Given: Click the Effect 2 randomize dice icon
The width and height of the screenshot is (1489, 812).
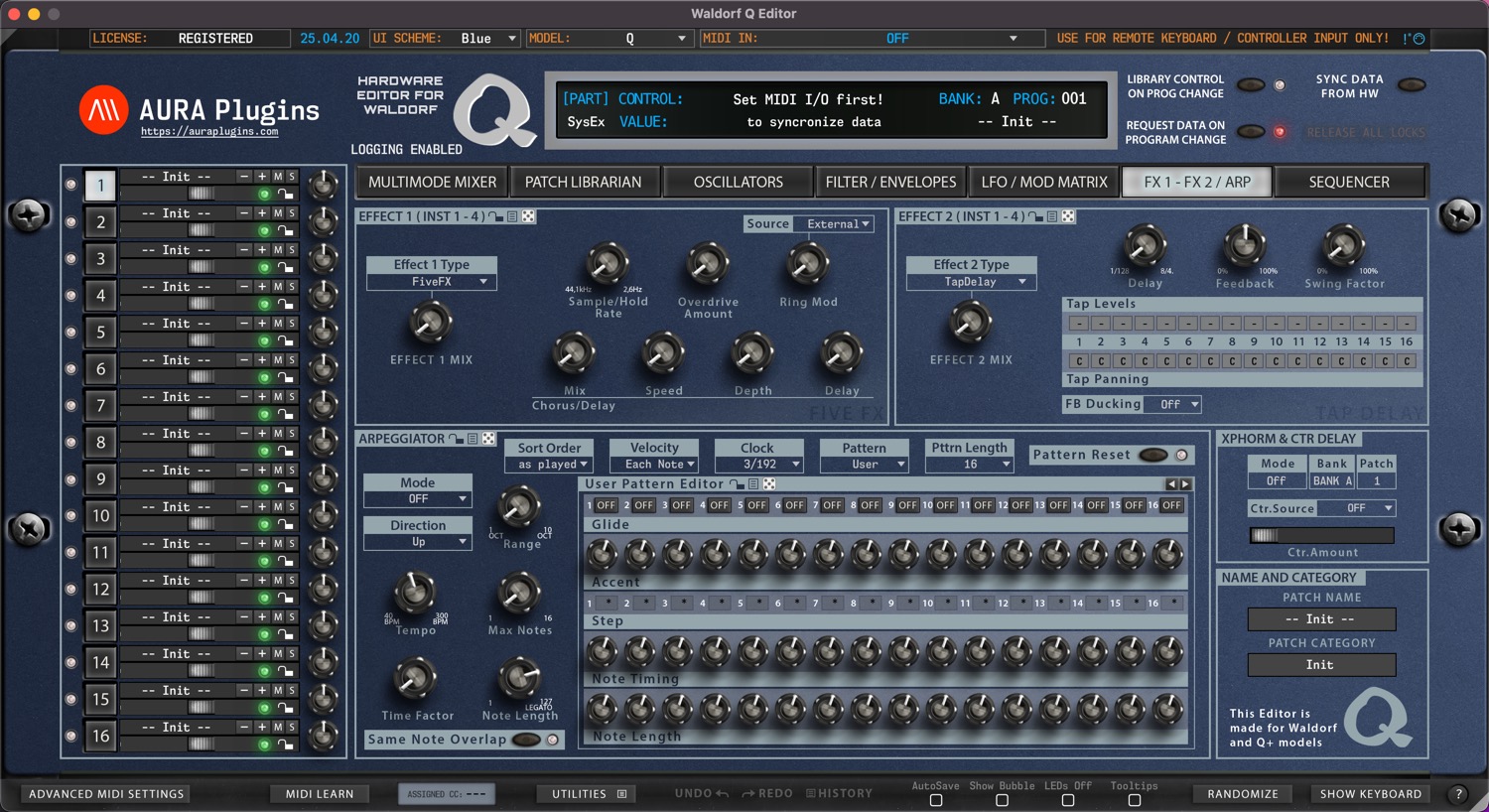Looking at the screenshot, I should click(1068, 216).
